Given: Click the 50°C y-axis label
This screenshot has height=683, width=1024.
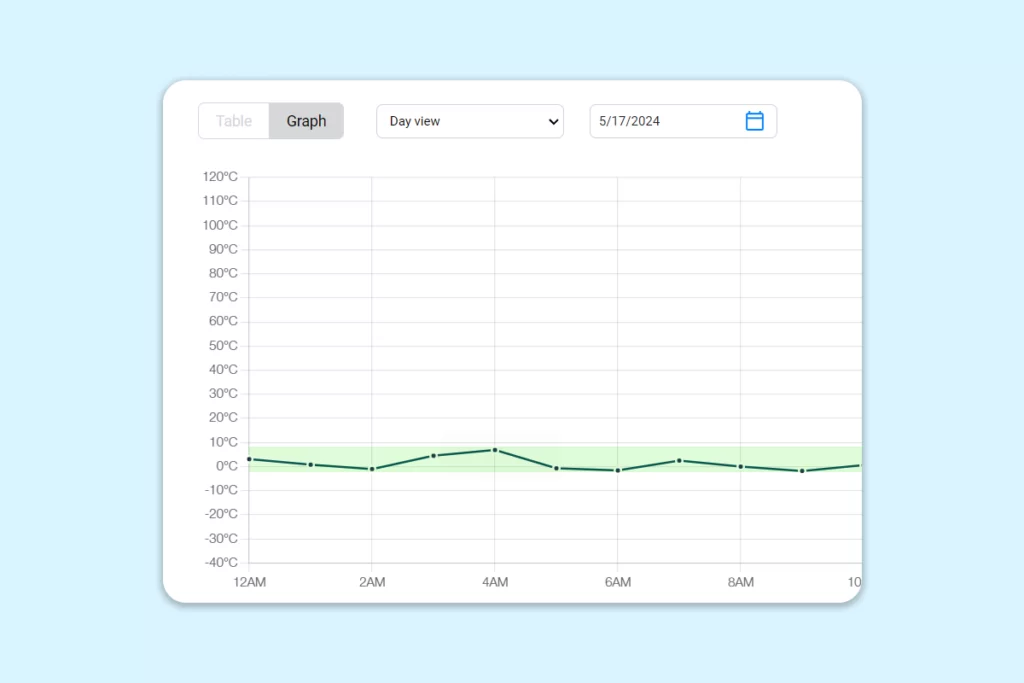Looking at the screenshot, I should pos(223,345).
